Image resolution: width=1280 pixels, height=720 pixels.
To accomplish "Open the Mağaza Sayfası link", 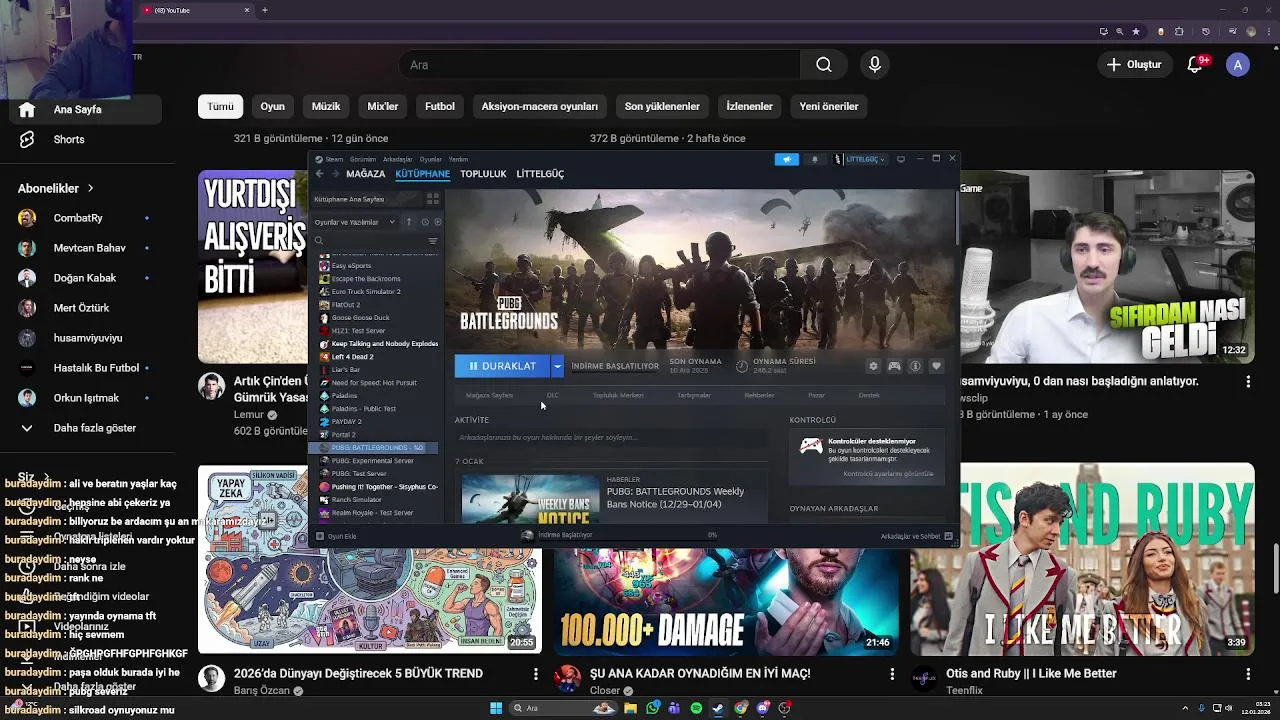I will pos(489,395).
